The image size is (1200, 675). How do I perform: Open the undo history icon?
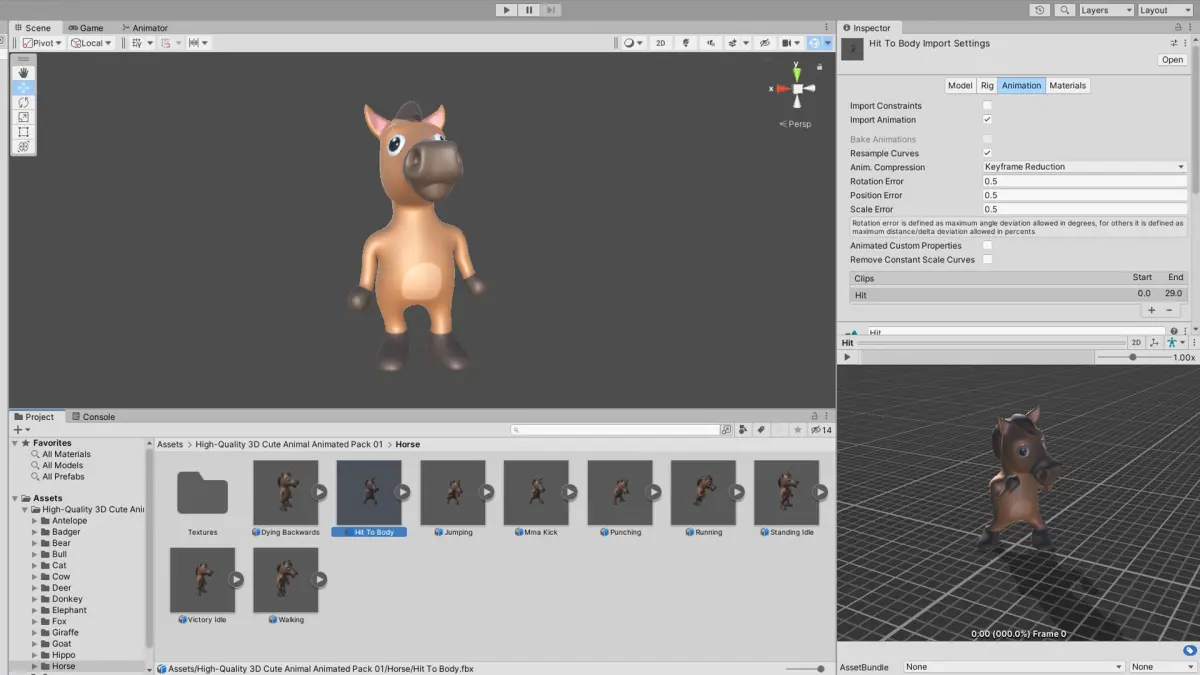coord(1041,10)
